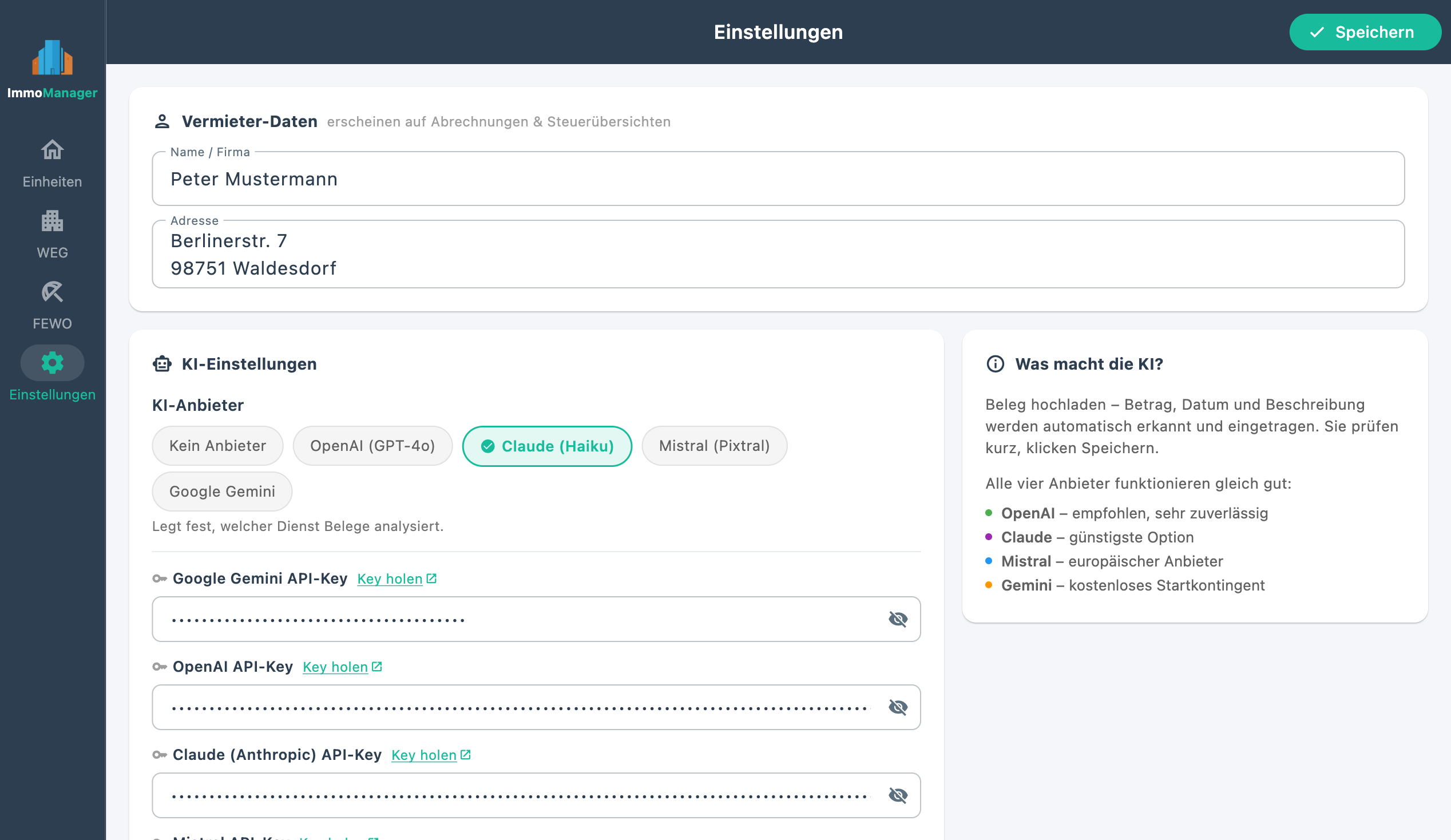Go to FEWO in the sidebar

tap(53, 323)
